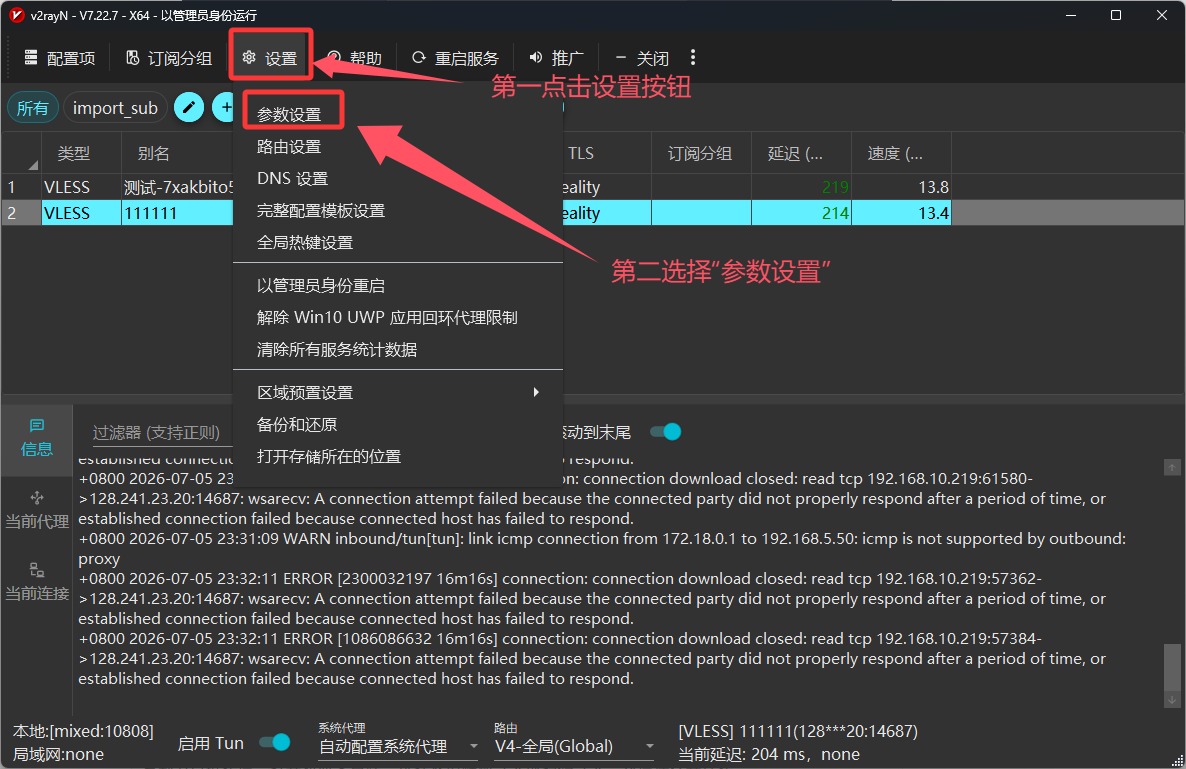Image resolution: width=1186 pixels, height=769 pixels.
Task: Choose 备份和还原 from the menu
Action: click(x=296, y=424)
